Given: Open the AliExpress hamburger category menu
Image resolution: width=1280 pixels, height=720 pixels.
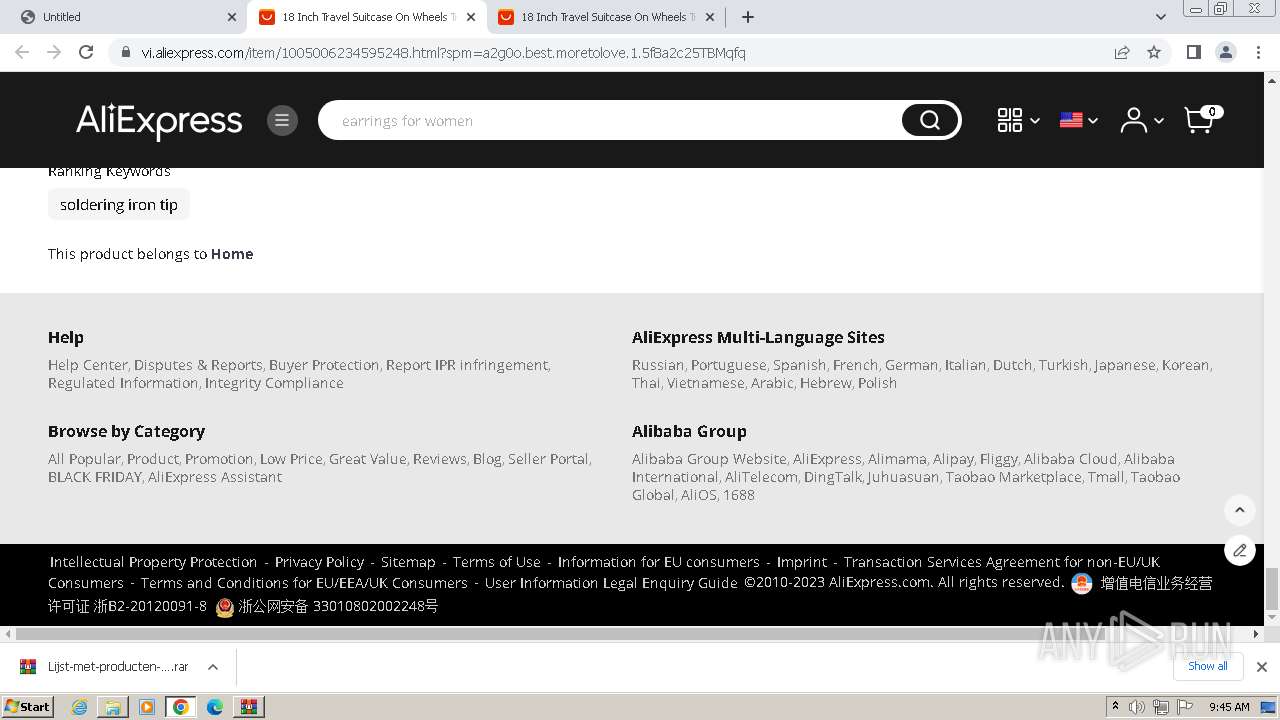Looking at the screenshot, I should (282, 121).
